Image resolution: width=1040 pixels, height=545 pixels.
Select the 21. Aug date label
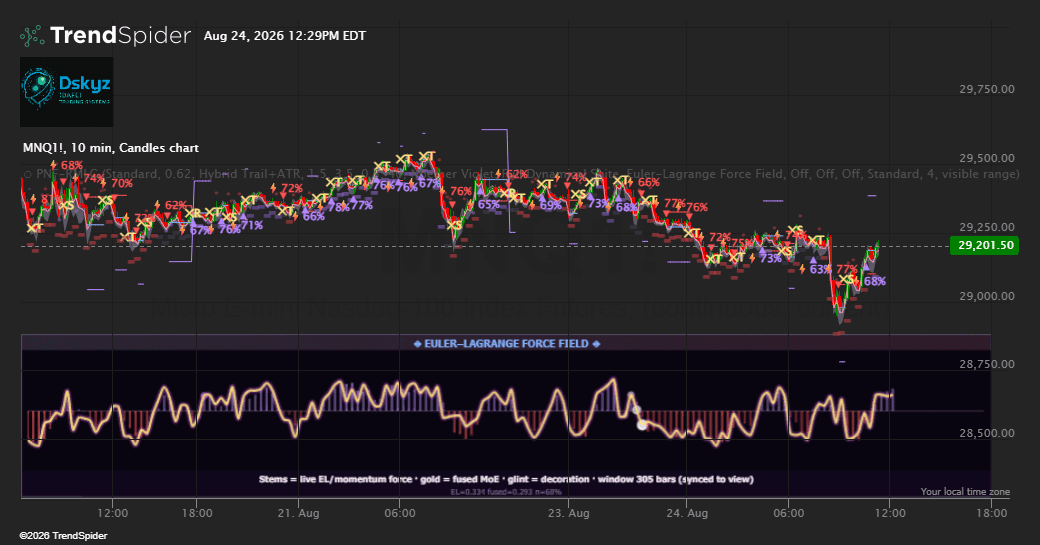[x=298, y=513]
